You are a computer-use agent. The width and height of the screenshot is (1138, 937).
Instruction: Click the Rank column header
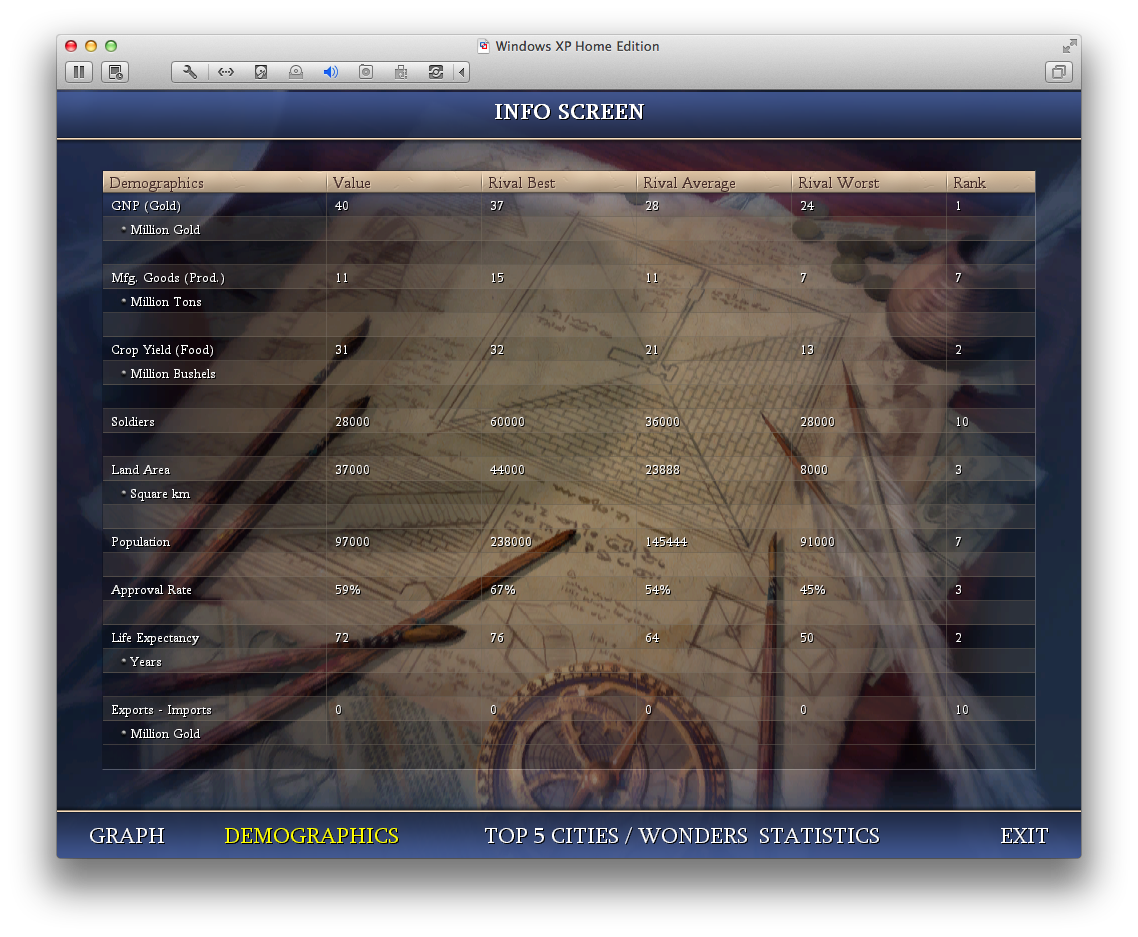(x=969, y=183)
